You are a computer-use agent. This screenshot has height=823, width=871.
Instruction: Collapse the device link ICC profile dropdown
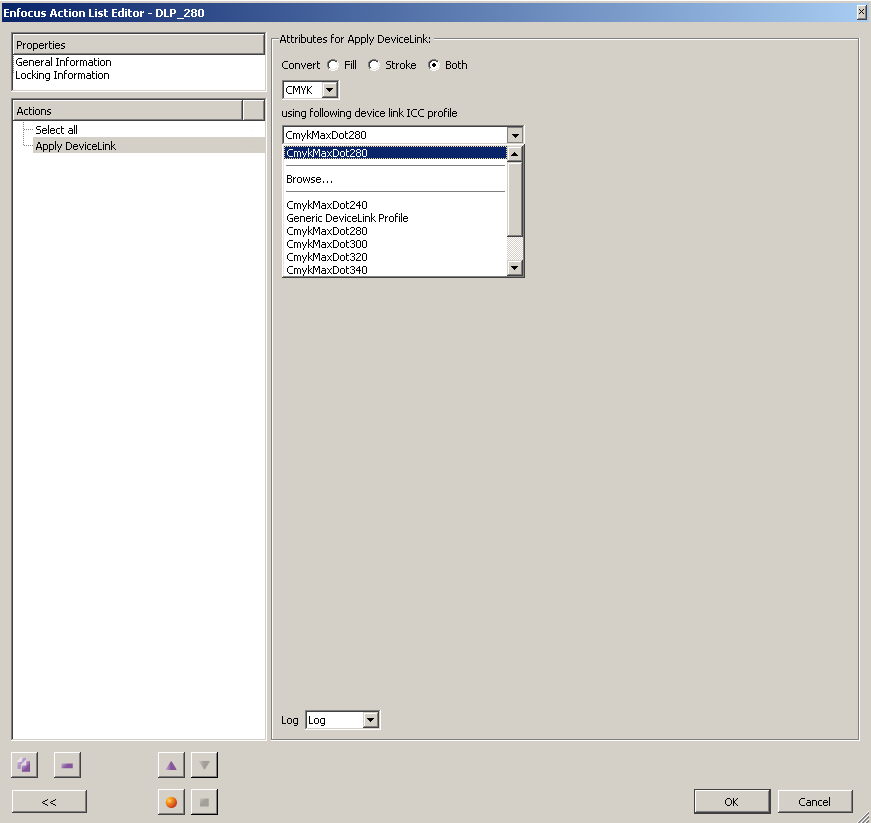click(x=515, y=135)
